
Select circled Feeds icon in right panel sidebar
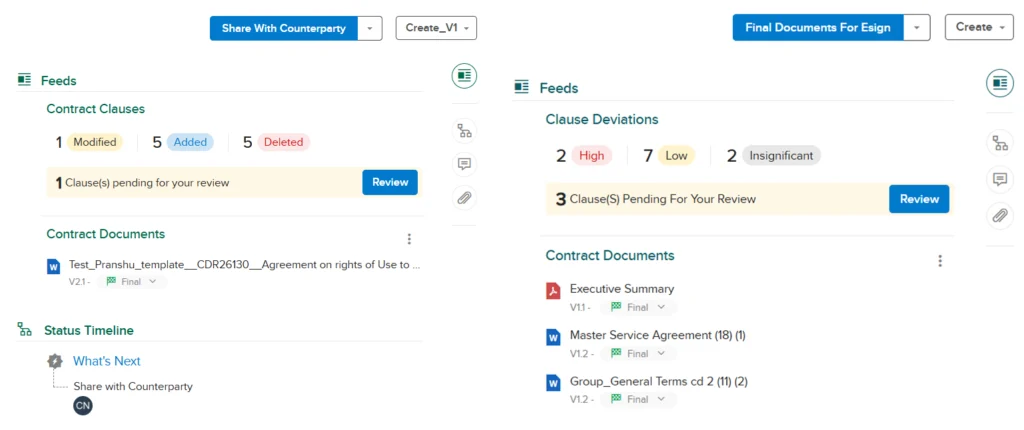[x=999, y=83]
